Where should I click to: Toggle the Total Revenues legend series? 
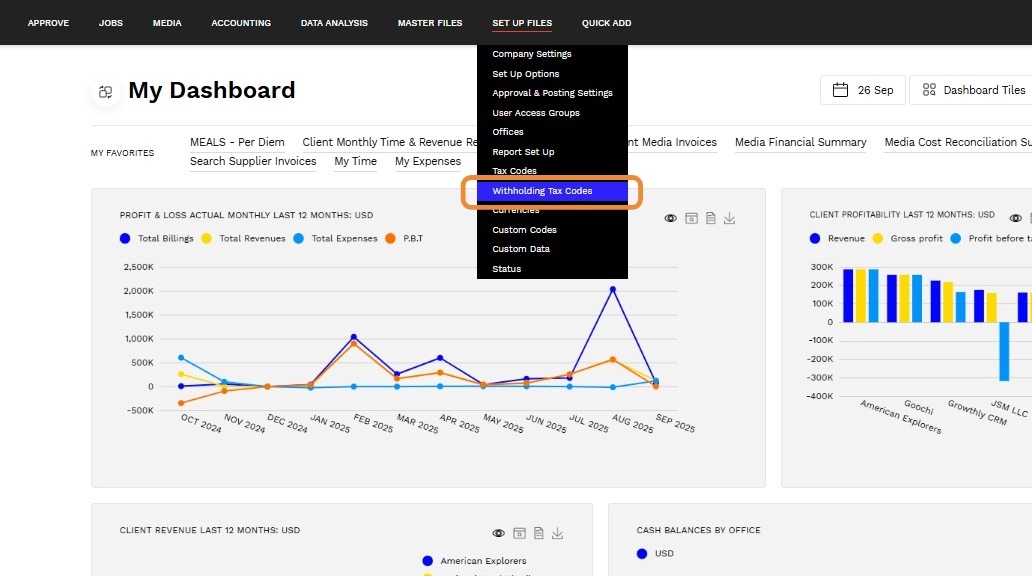tap(244, 238)
